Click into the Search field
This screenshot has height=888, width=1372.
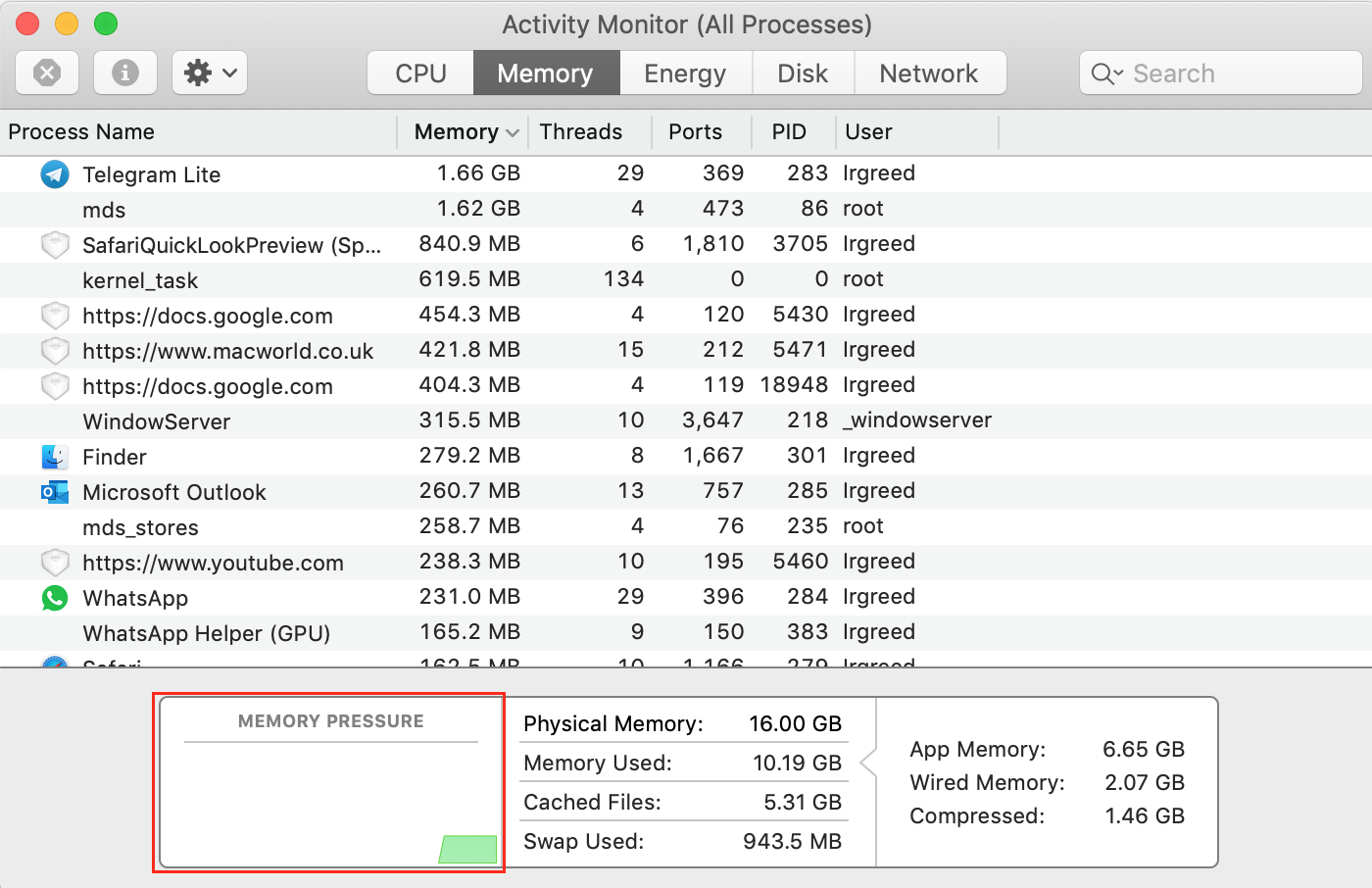[1220, 74]
